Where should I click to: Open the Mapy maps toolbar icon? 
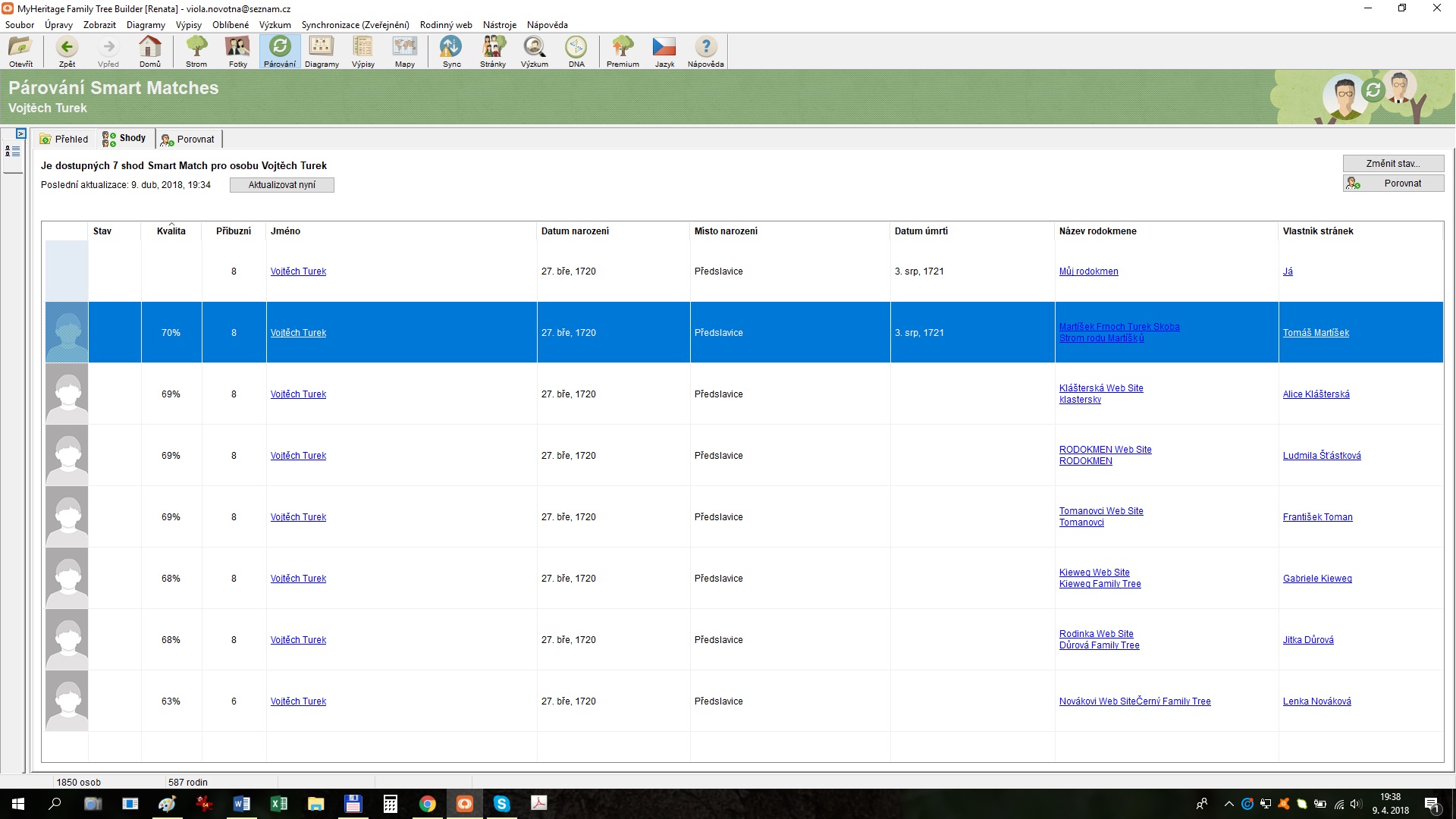pyautogui.click(x=405, y=52)
